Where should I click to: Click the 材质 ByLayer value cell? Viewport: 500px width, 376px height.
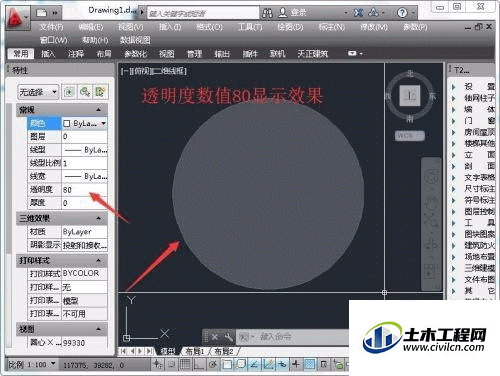(85, 232)
